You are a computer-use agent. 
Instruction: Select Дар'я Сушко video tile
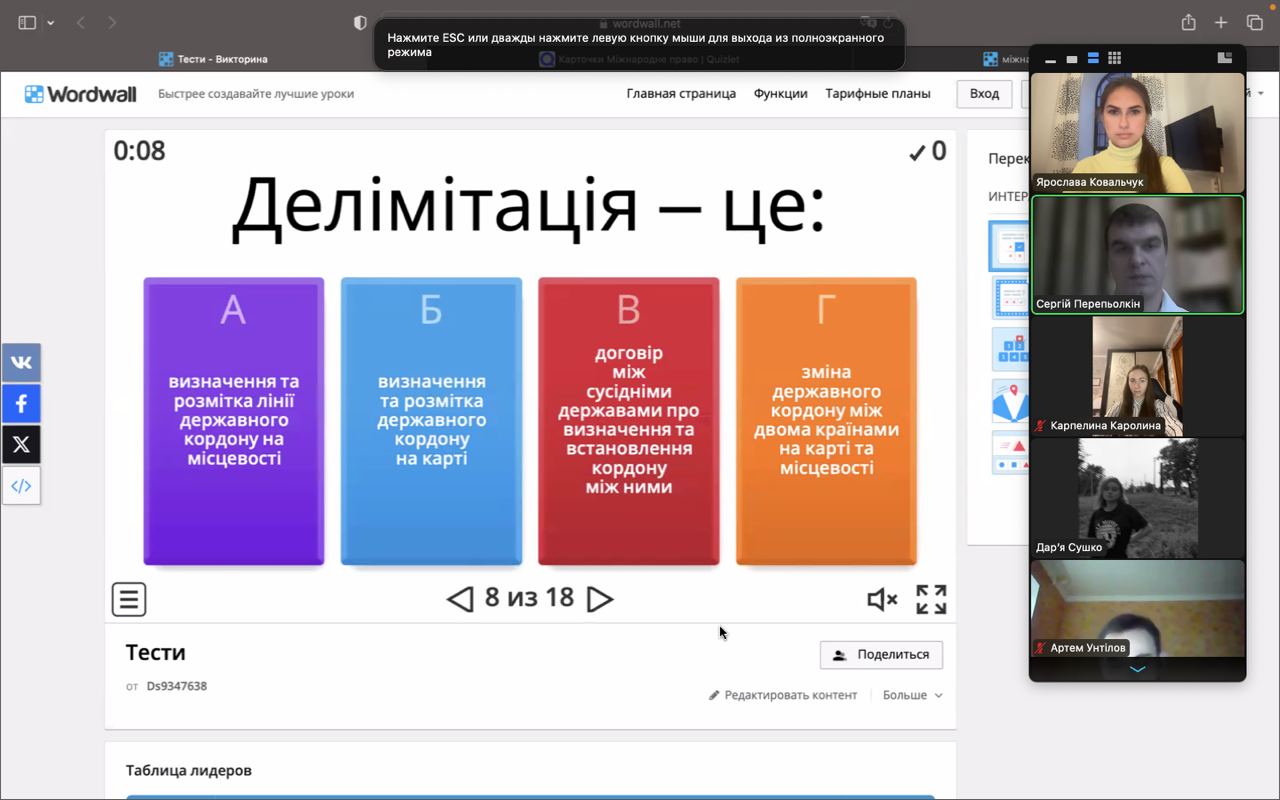(1138, 498)
